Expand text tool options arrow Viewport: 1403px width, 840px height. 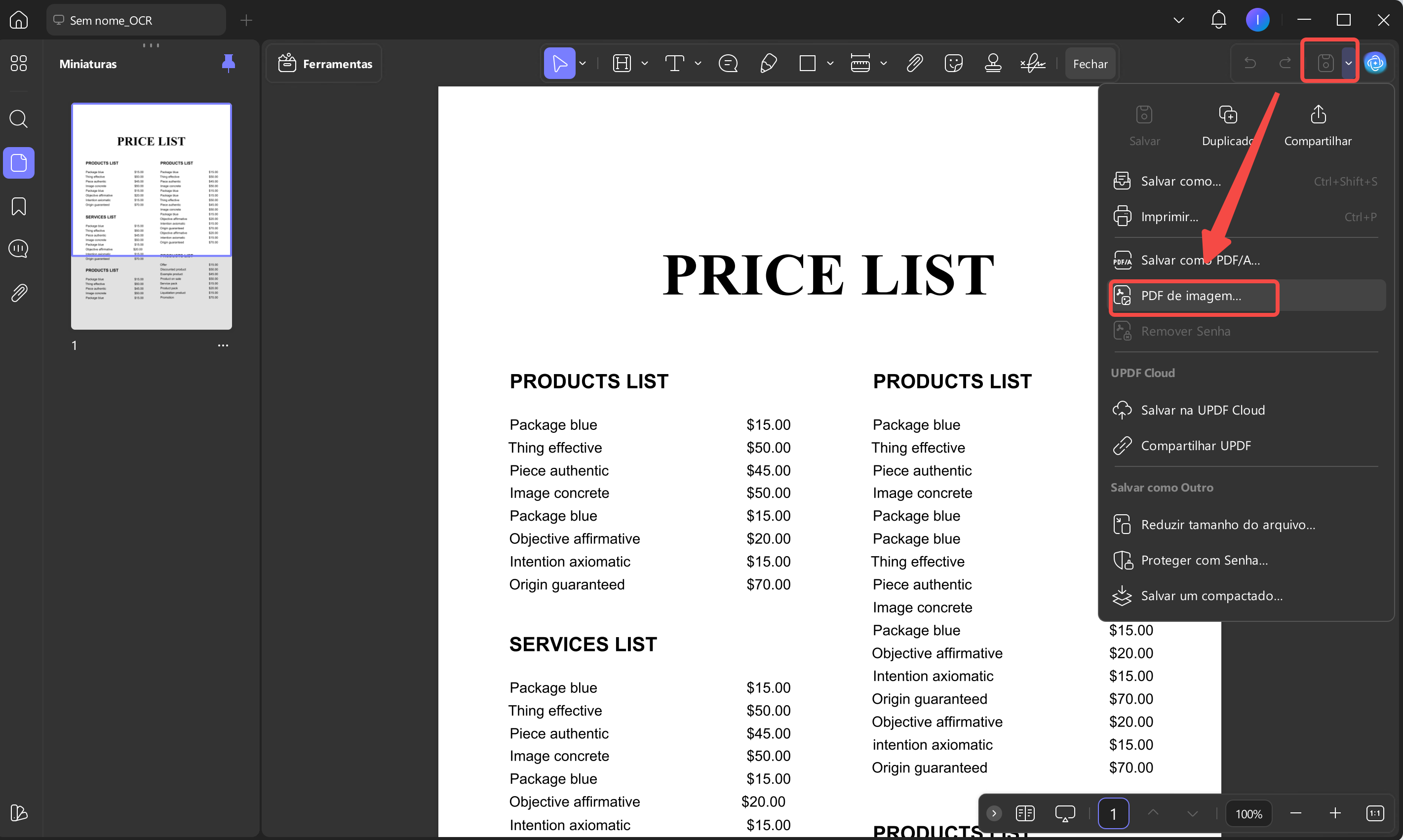(x=698, y=63)
